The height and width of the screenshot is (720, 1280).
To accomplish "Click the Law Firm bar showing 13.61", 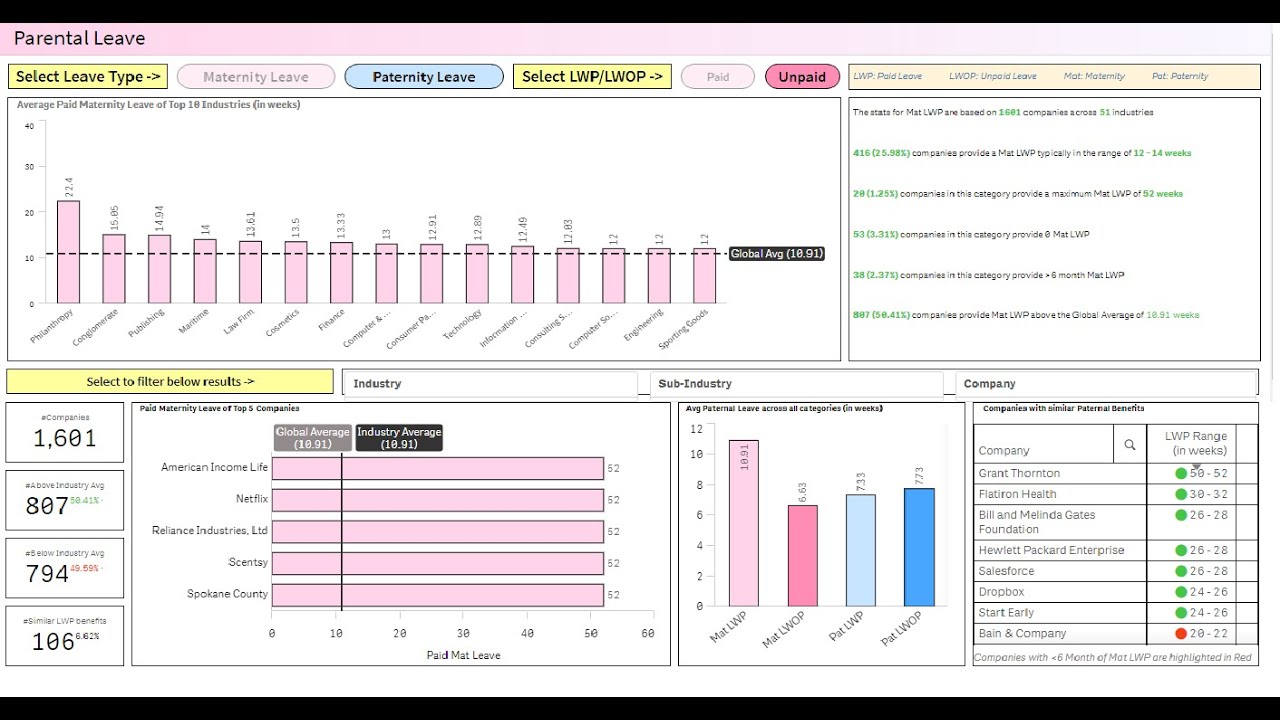I will [250, 272].
